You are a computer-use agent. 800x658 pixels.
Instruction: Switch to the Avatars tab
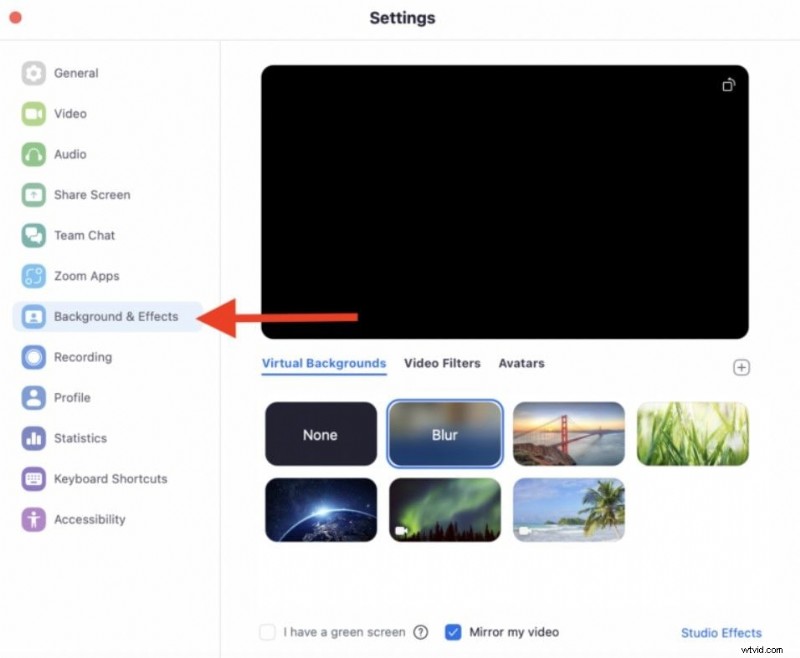pyautogui.click(x=521, y=363)
